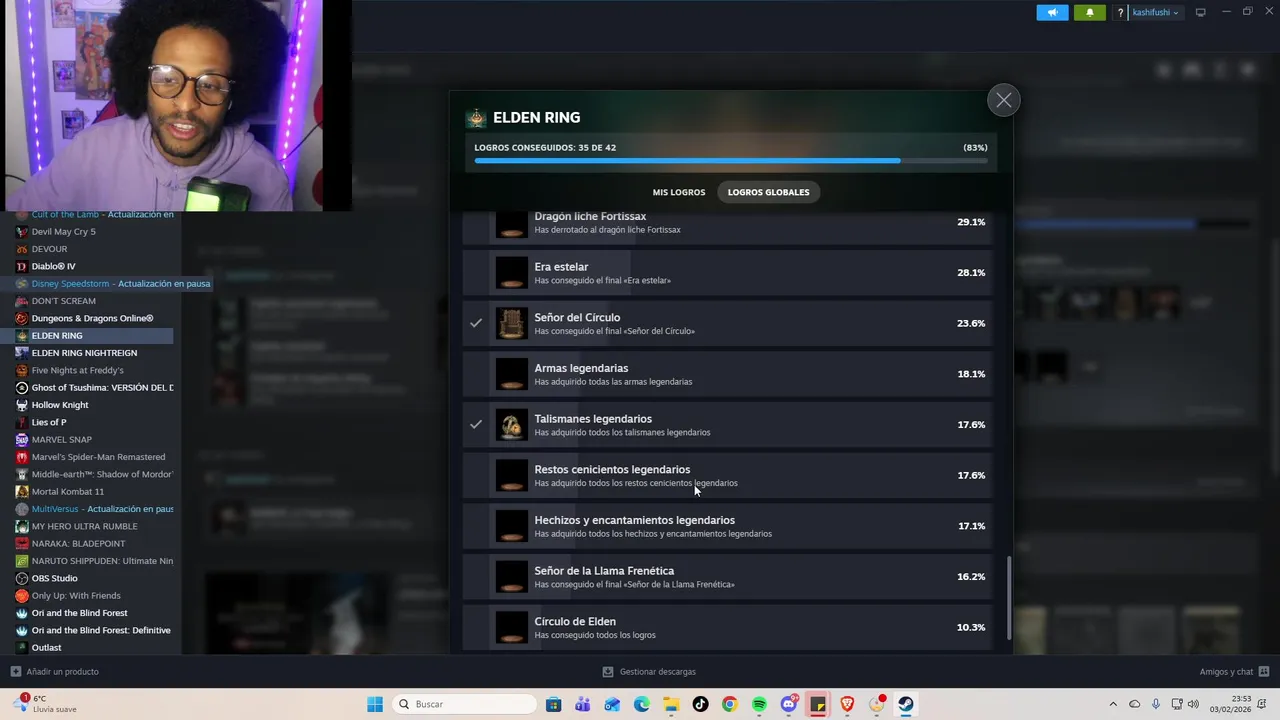This screenshot has height=720, width=1280.
Task: Switch to the MIS LOGROS tab
Action: pyautogui.click(x=679, y=192)
